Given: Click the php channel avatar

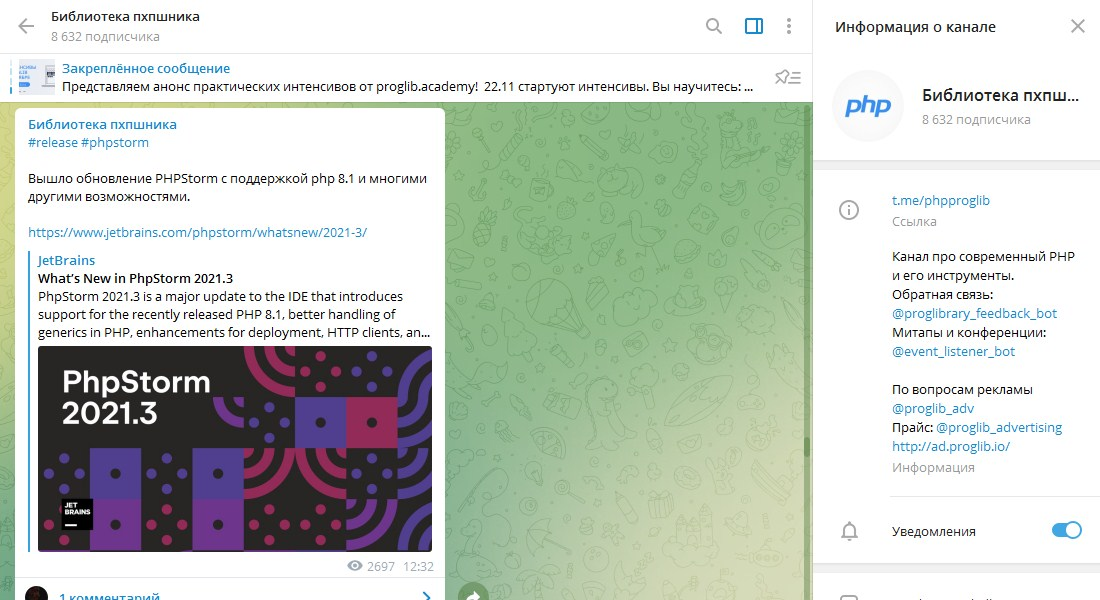Looking at the screenshot, I should pyautogui.click(x=868, y=106).
